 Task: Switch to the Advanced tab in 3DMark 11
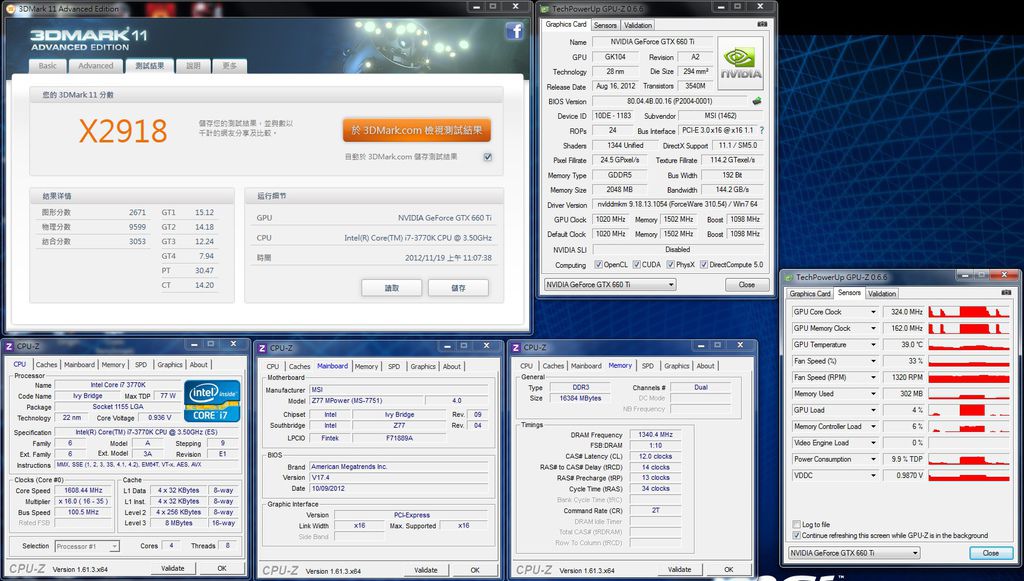(x=95, y=66)
